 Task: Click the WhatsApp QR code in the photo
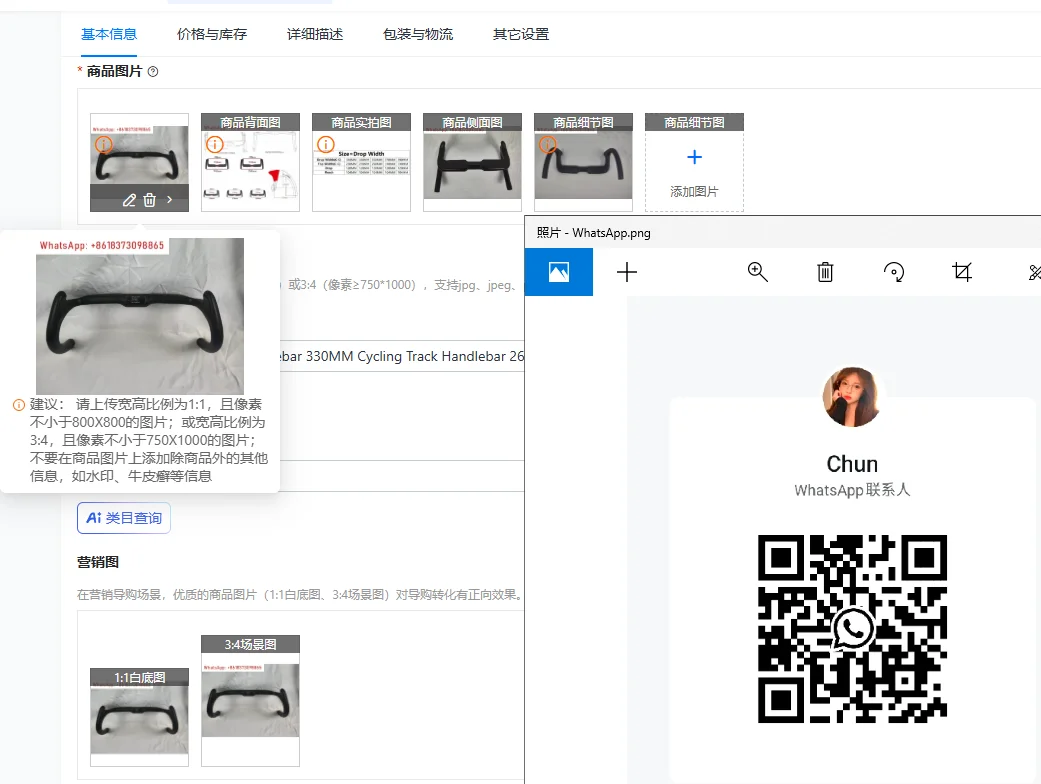point(852,629)
